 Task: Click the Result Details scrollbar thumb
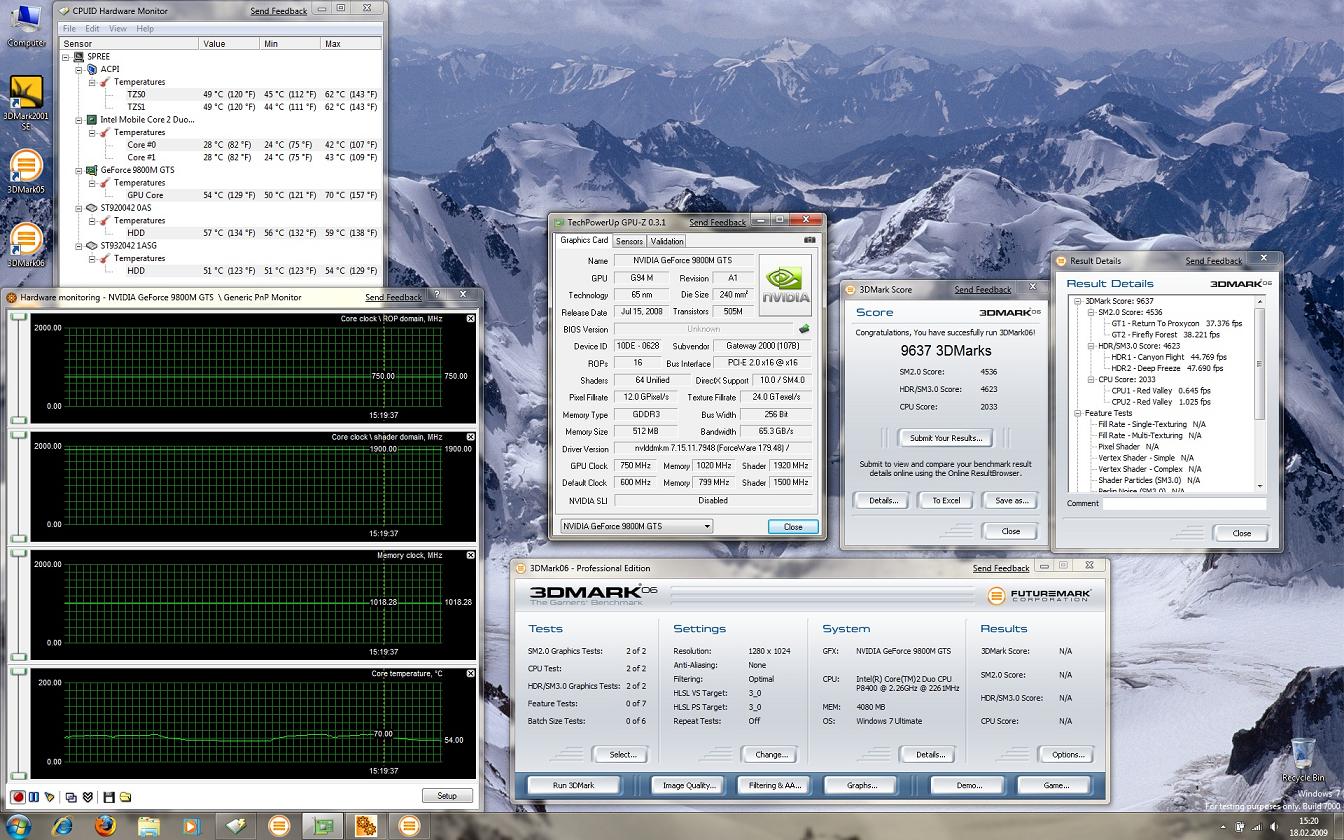point(1260,364)
